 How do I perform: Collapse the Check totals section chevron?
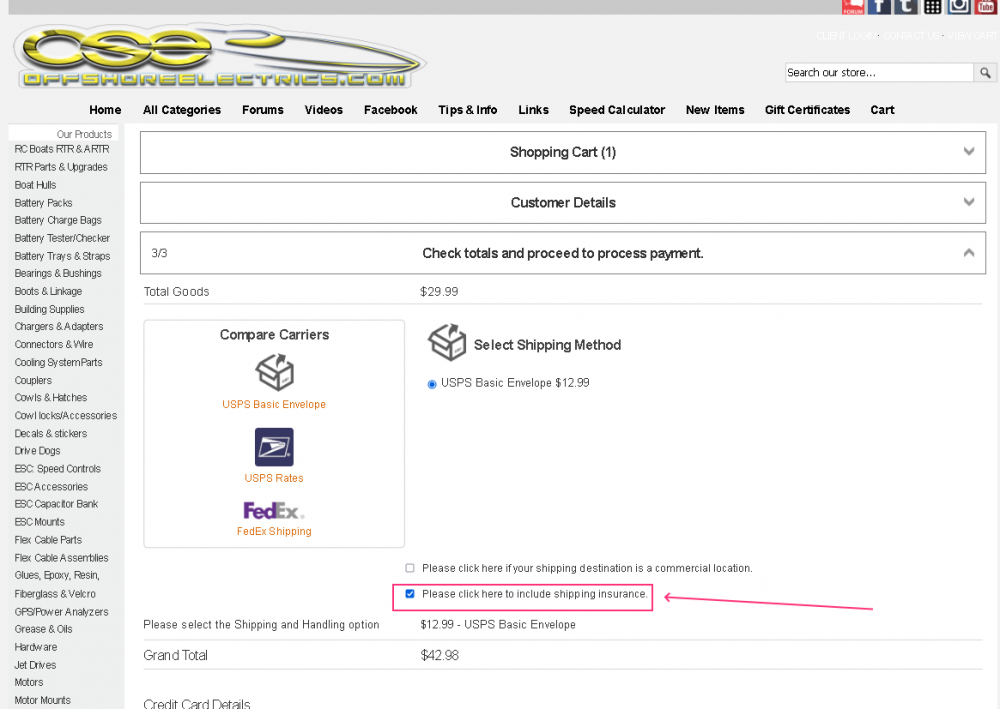pos(968,253)
